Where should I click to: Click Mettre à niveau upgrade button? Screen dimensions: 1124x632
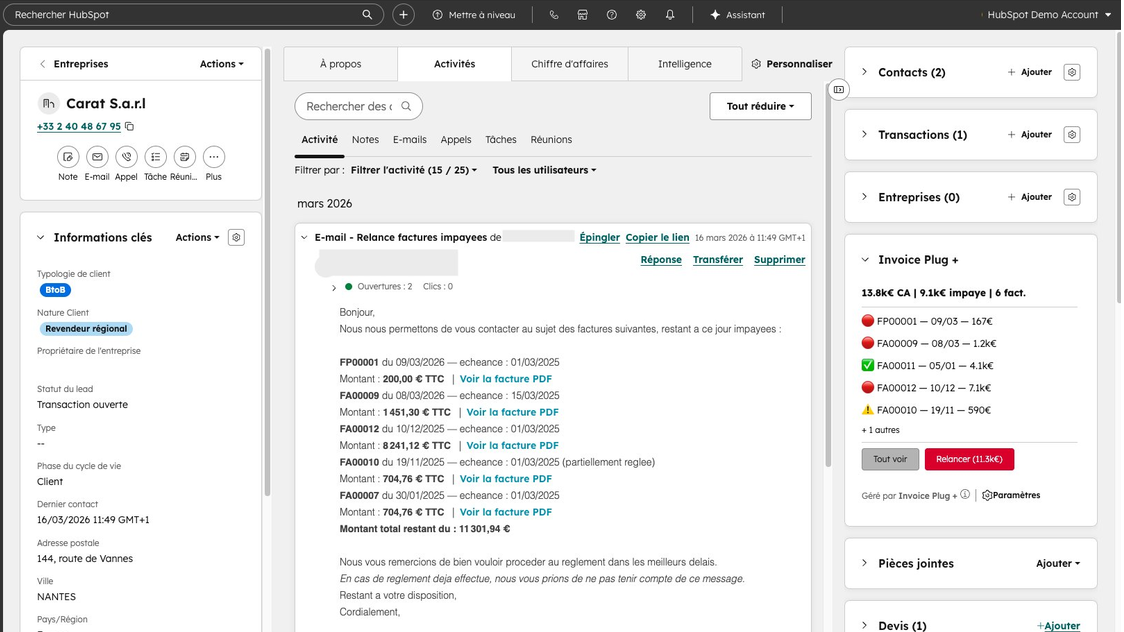pyautogui.click(x=474, y=14)
